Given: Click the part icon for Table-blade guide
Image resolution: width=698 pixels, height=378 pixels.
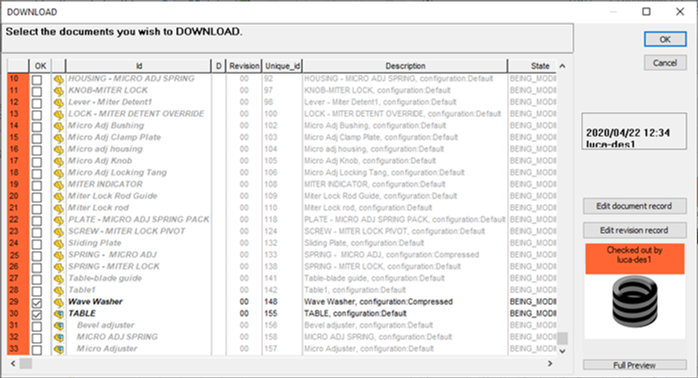Looking at the screenshot, I should (58, 279).
